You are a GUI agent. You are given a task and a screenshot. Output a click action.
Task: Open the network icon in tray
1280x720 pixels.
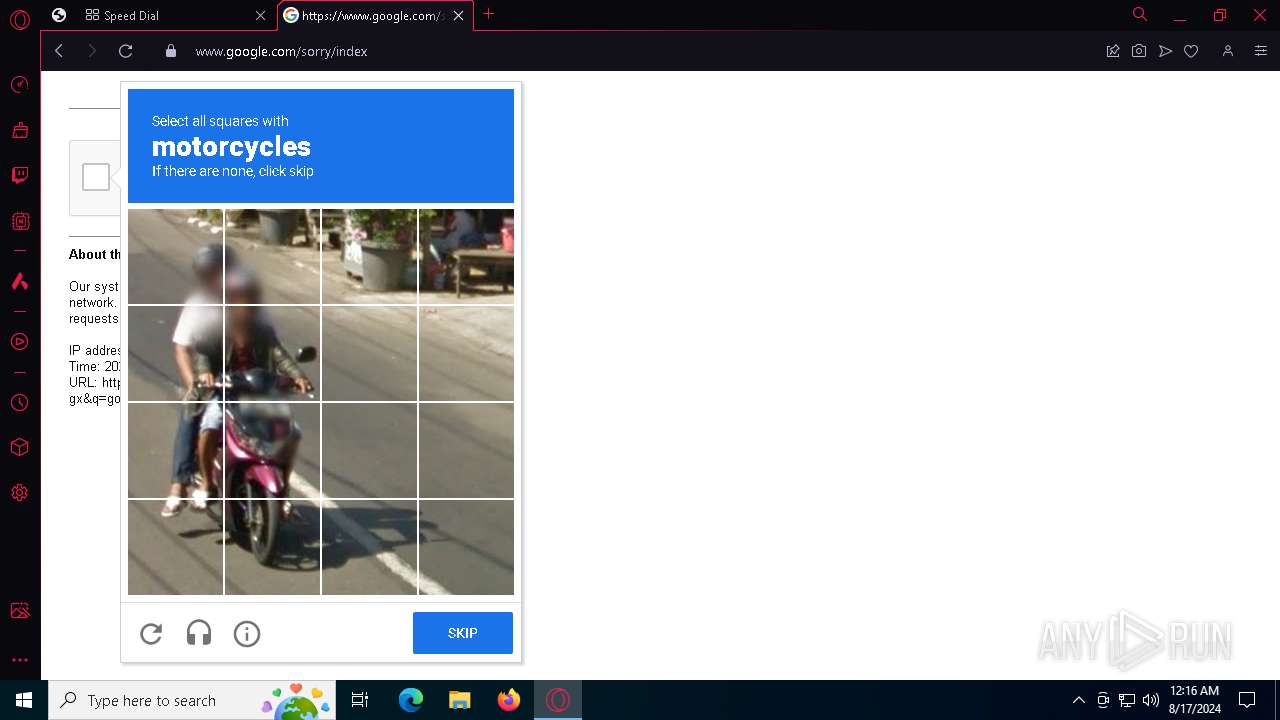click(1127, 700)
